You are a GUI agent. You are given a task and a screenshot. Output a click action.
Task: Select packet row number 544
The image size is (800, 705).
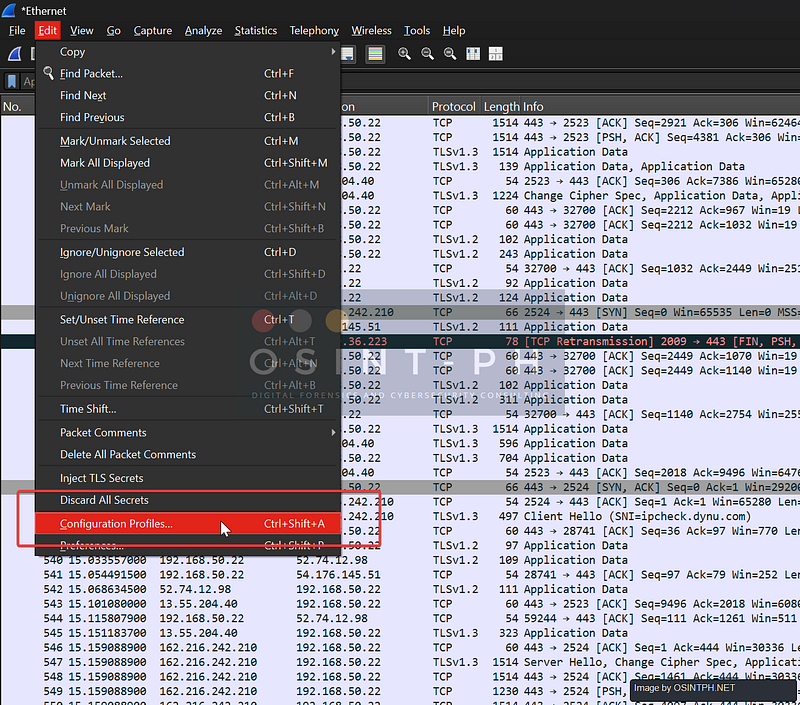[x=400, y=618]
